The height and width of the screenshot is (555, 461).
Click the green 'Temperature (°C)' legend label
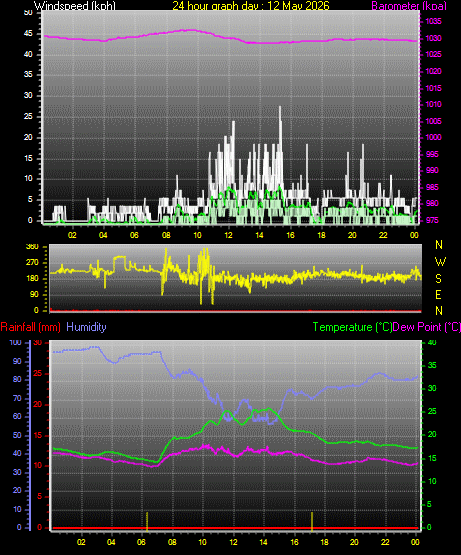click(x=352, y=327)
